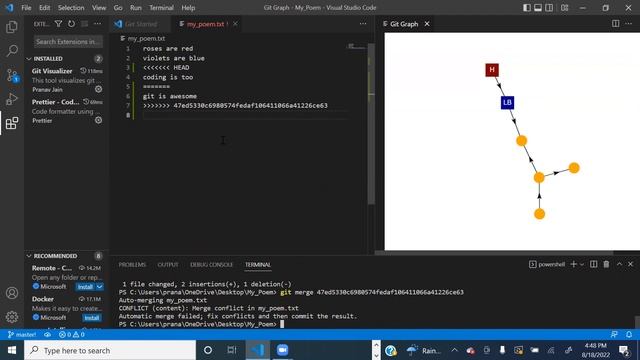The width and height of the screenshot is (640, 360).
Task: Open the Extensions view icon
Action: (x=12, y=123)
